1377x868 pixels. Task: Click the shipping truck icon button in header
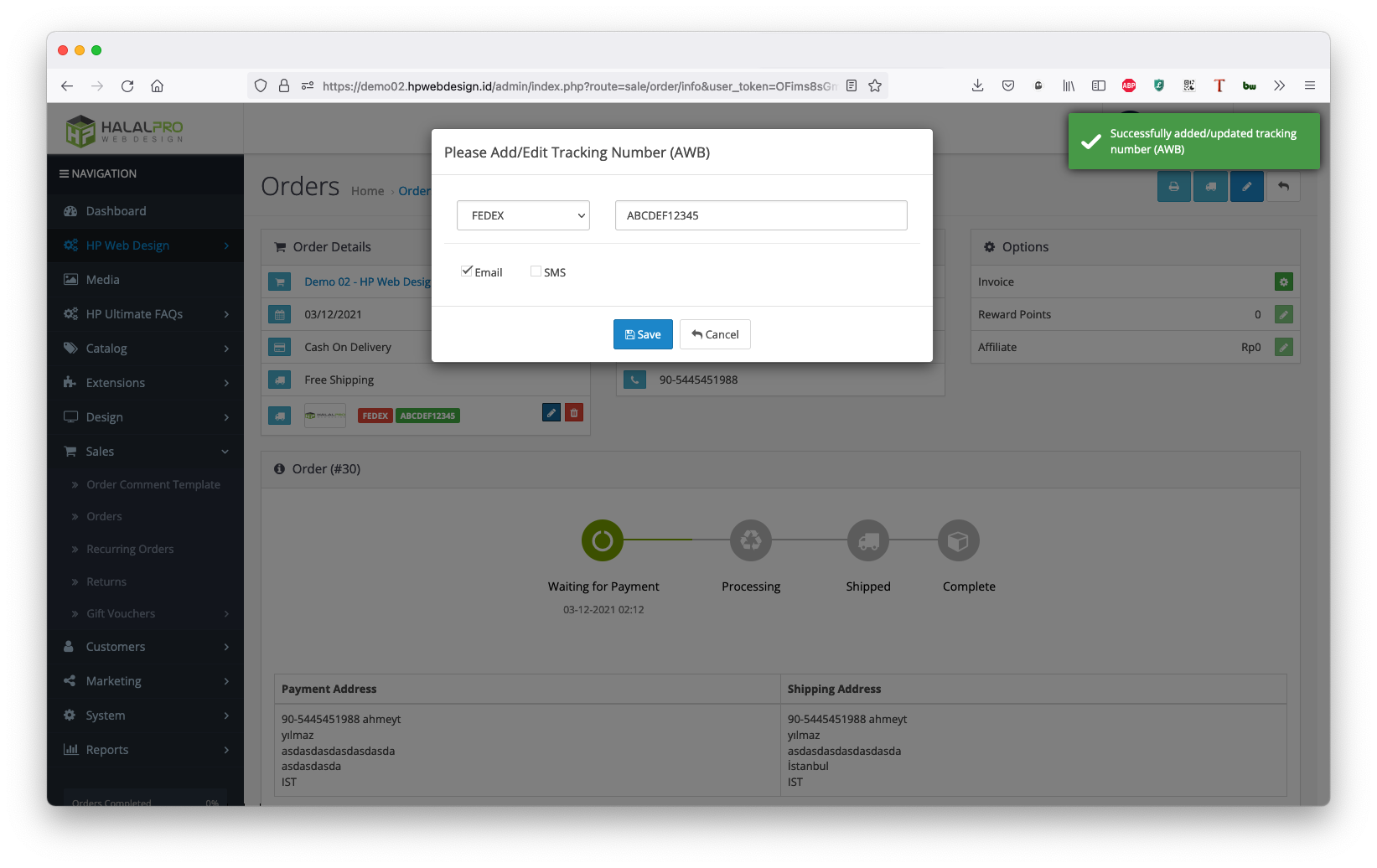[1210, 187]
